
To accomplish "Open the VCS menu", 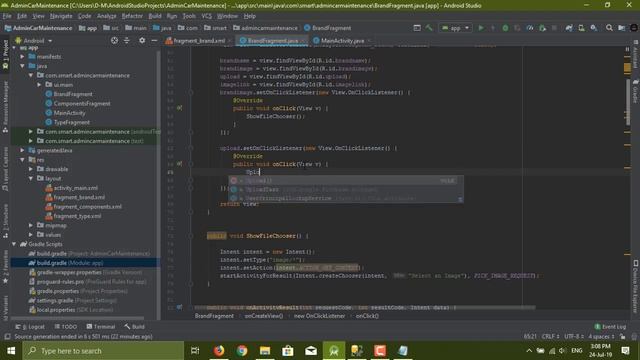I will click(207, 16).
